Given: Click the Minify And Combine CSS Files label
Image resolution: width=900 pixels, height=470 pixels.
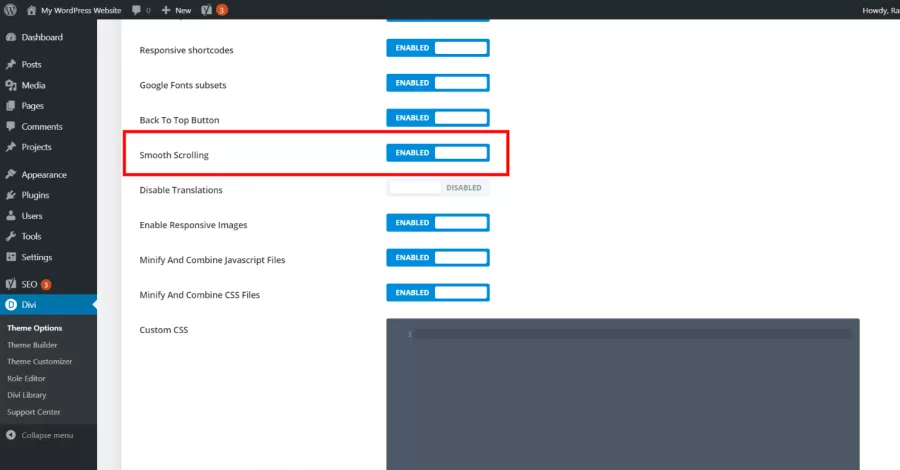Looking at the screenshot, I should [200, 295].
